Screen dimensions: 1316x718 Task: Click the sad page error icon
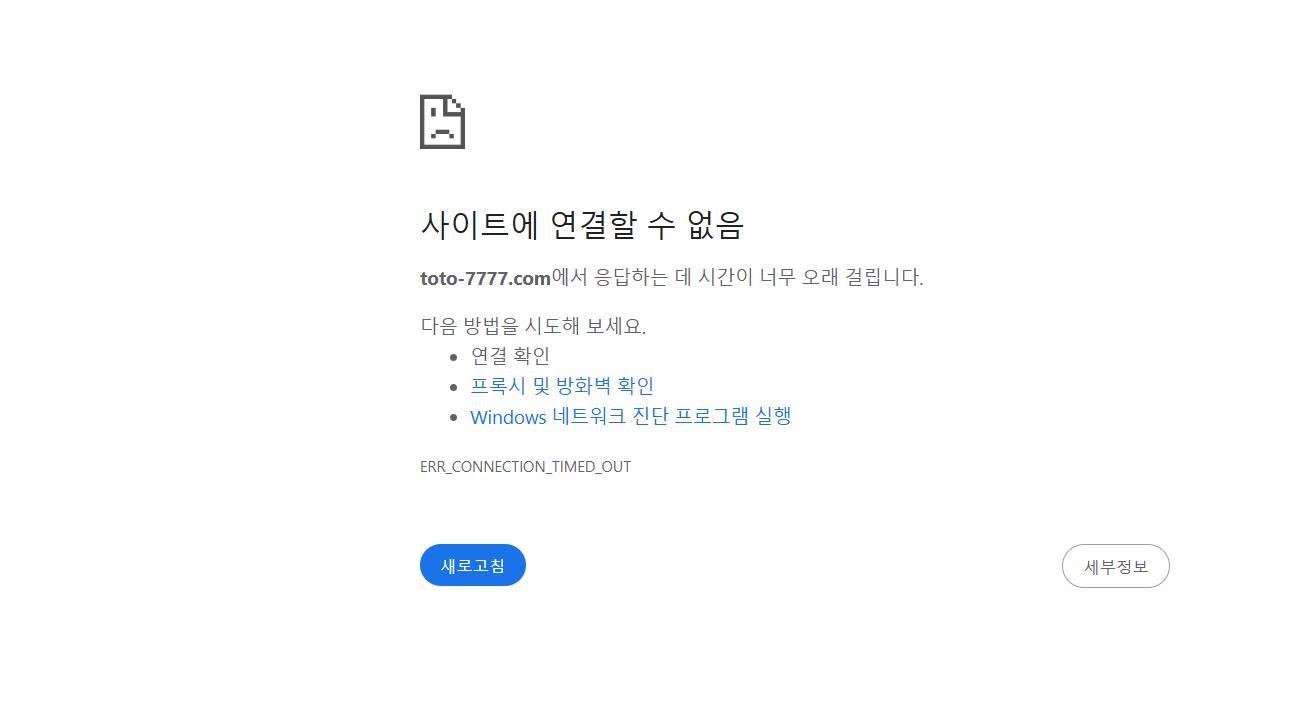[442, 122]
